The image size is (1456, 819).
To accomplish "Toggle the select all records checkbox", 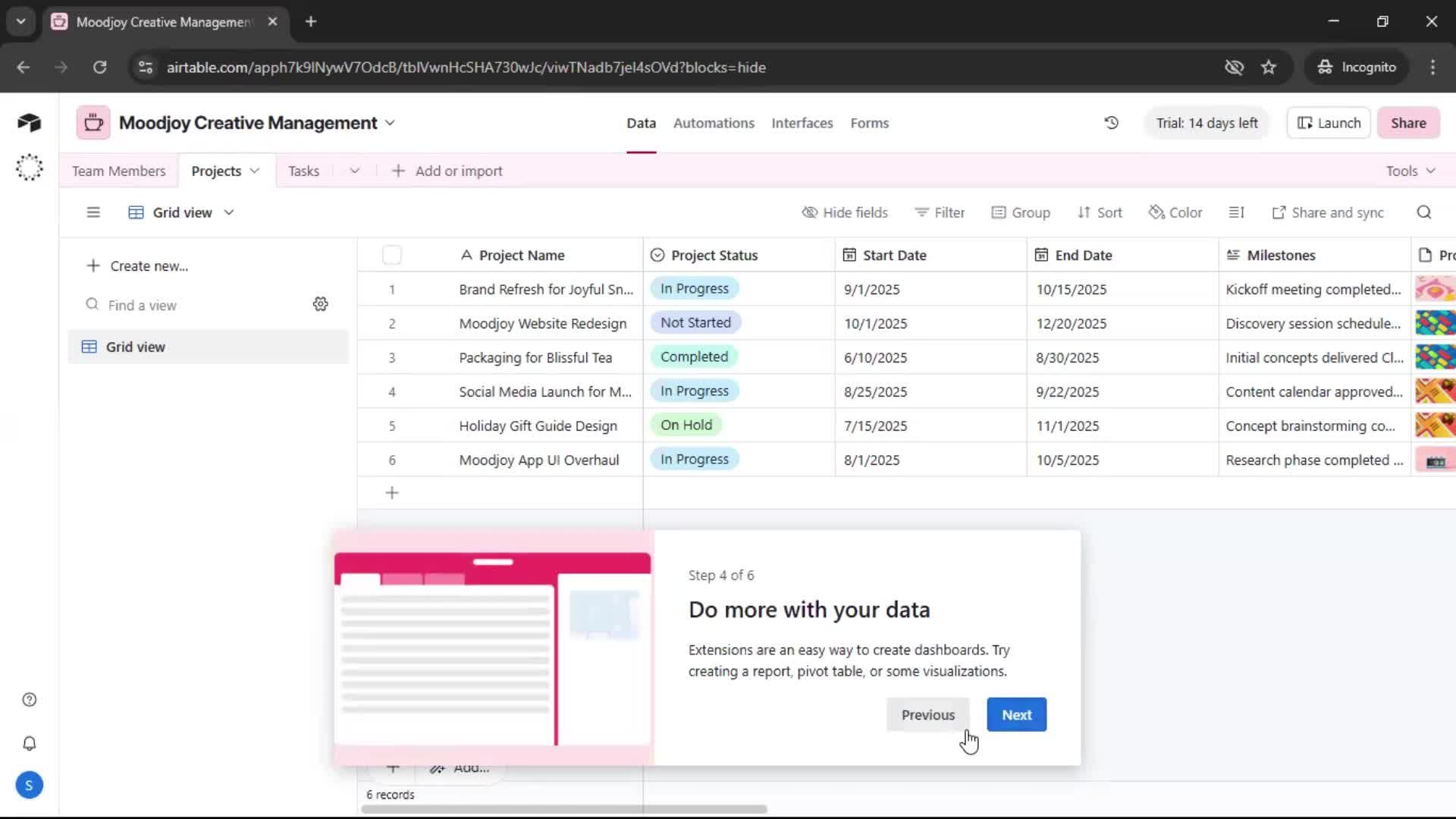I will pos(392,256).
